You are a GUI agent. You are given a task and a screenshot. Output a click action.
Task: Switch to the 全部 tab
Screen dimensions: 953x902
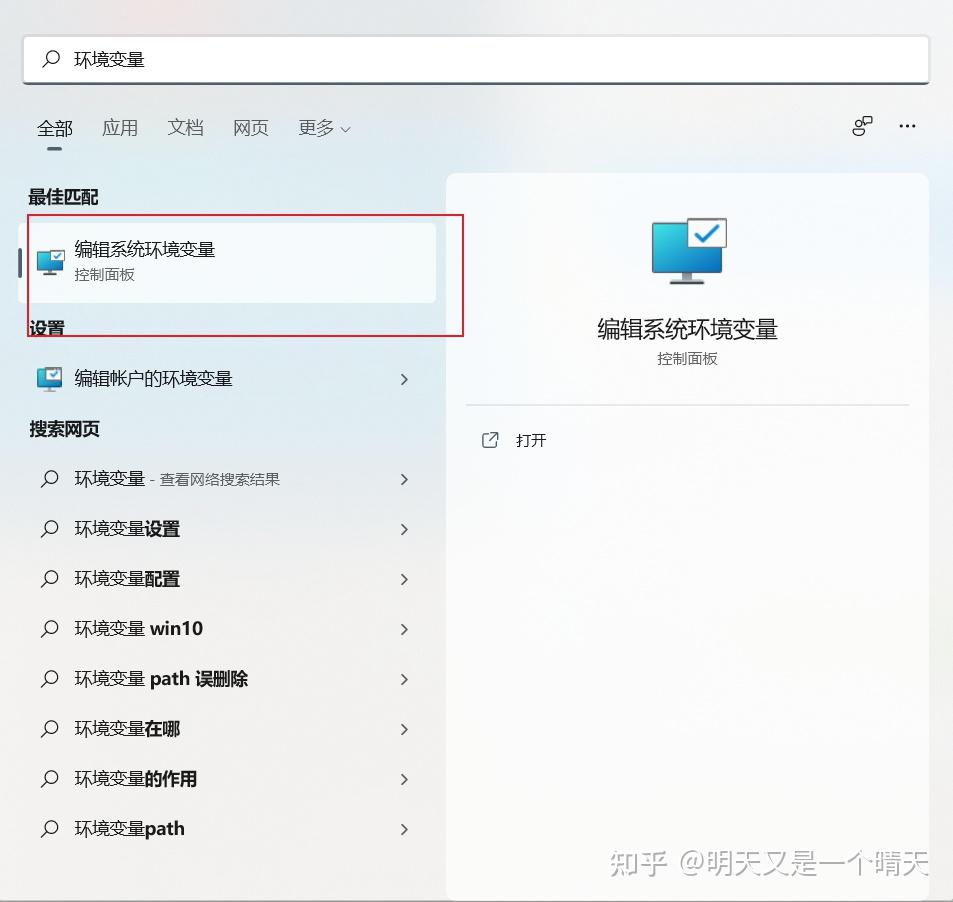pos(55,128)
